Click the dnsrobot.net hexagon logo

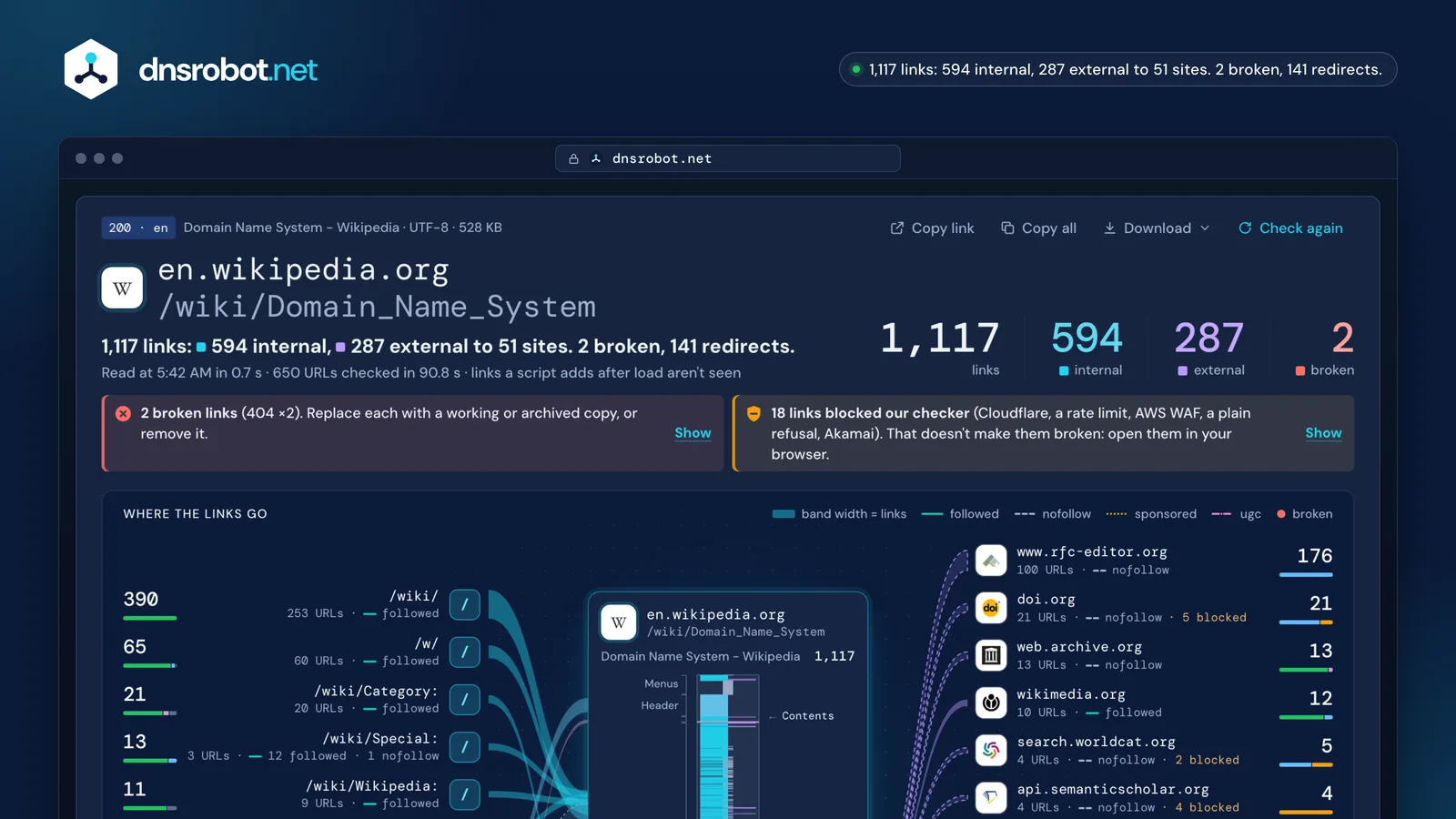[x=91, y=69]
